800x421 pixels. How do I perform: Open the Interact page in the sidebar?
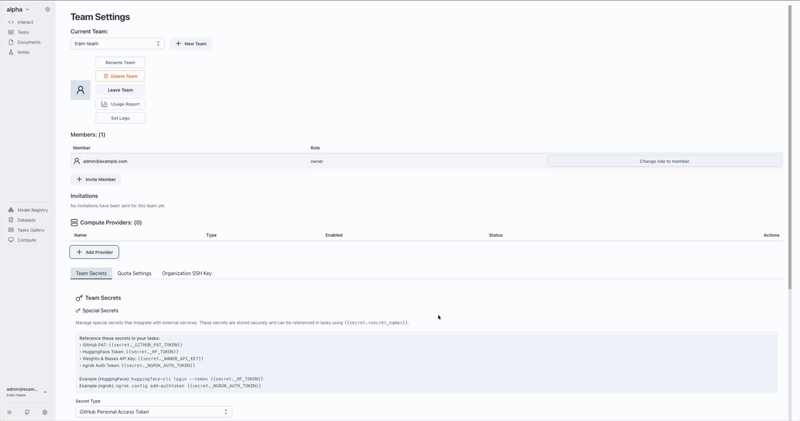25,22
